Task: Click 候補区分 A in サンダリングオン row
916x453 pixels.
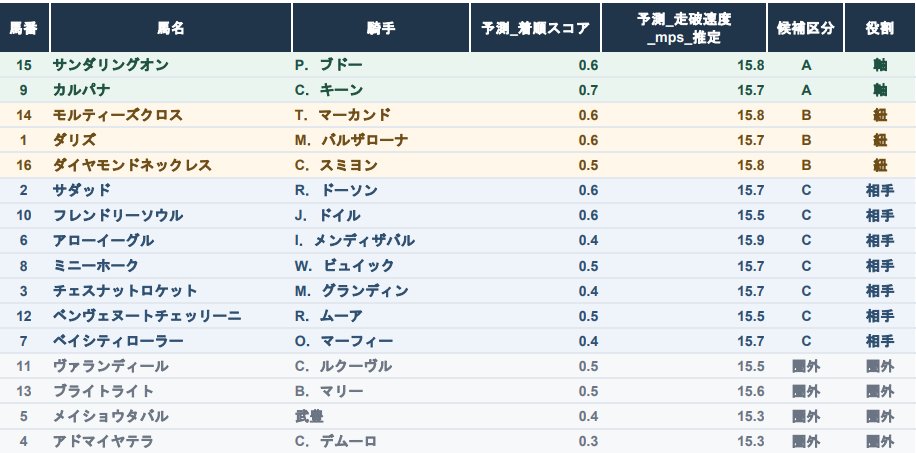Action: (806, 65)
